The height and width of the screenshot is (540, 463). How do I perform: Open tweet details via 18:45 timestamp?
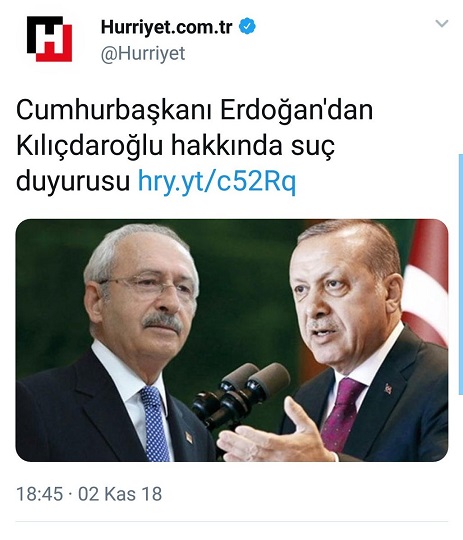(39, 494)
